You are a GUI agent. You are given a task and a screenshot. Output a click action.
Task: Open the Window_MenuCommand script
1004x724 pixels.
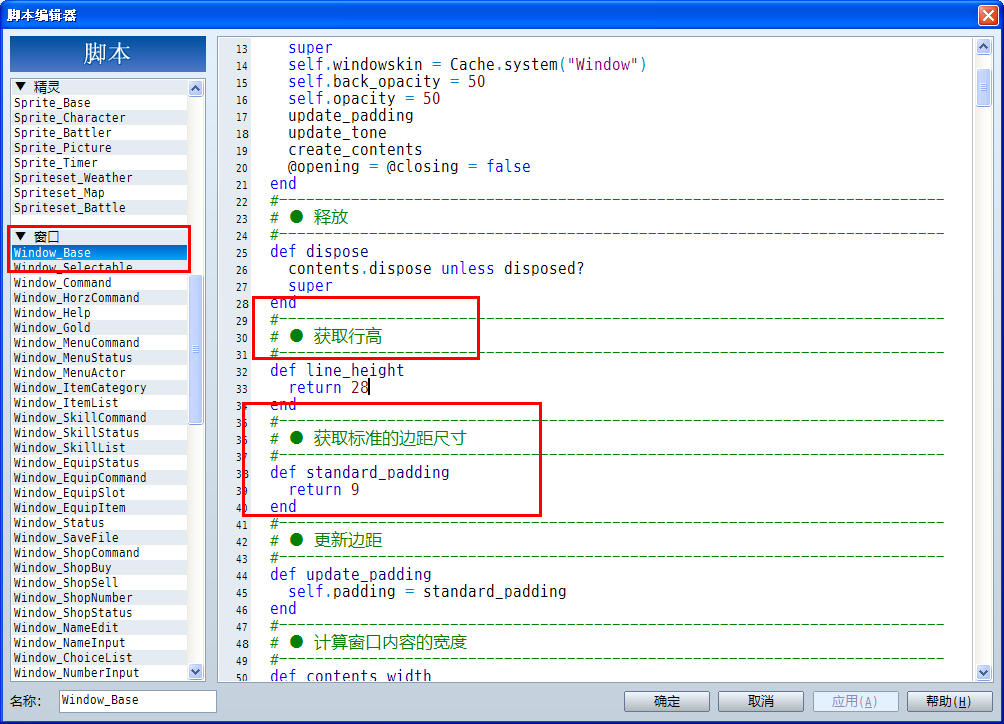100,343
